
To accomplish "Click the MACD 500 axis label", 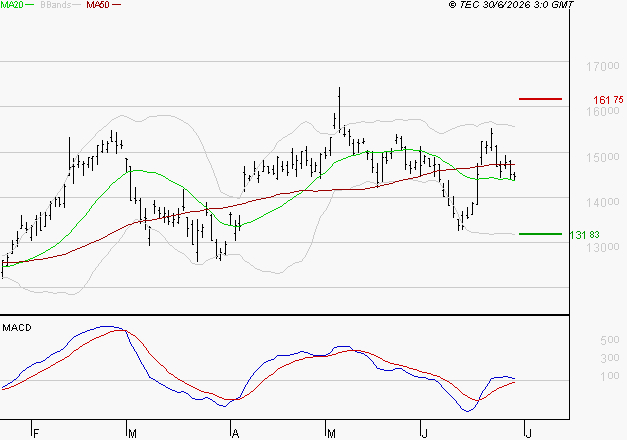I will point(610,340).
